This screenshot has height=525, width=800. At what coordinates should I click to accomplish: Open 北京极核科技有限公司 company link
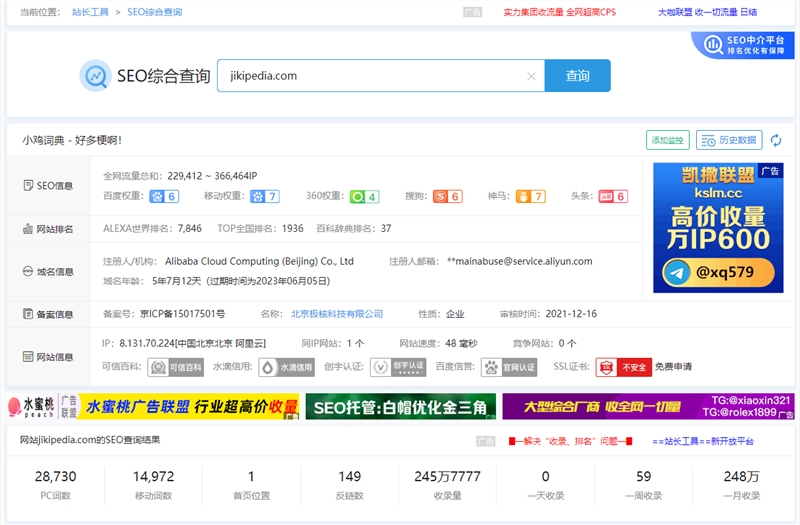[337, 314]
